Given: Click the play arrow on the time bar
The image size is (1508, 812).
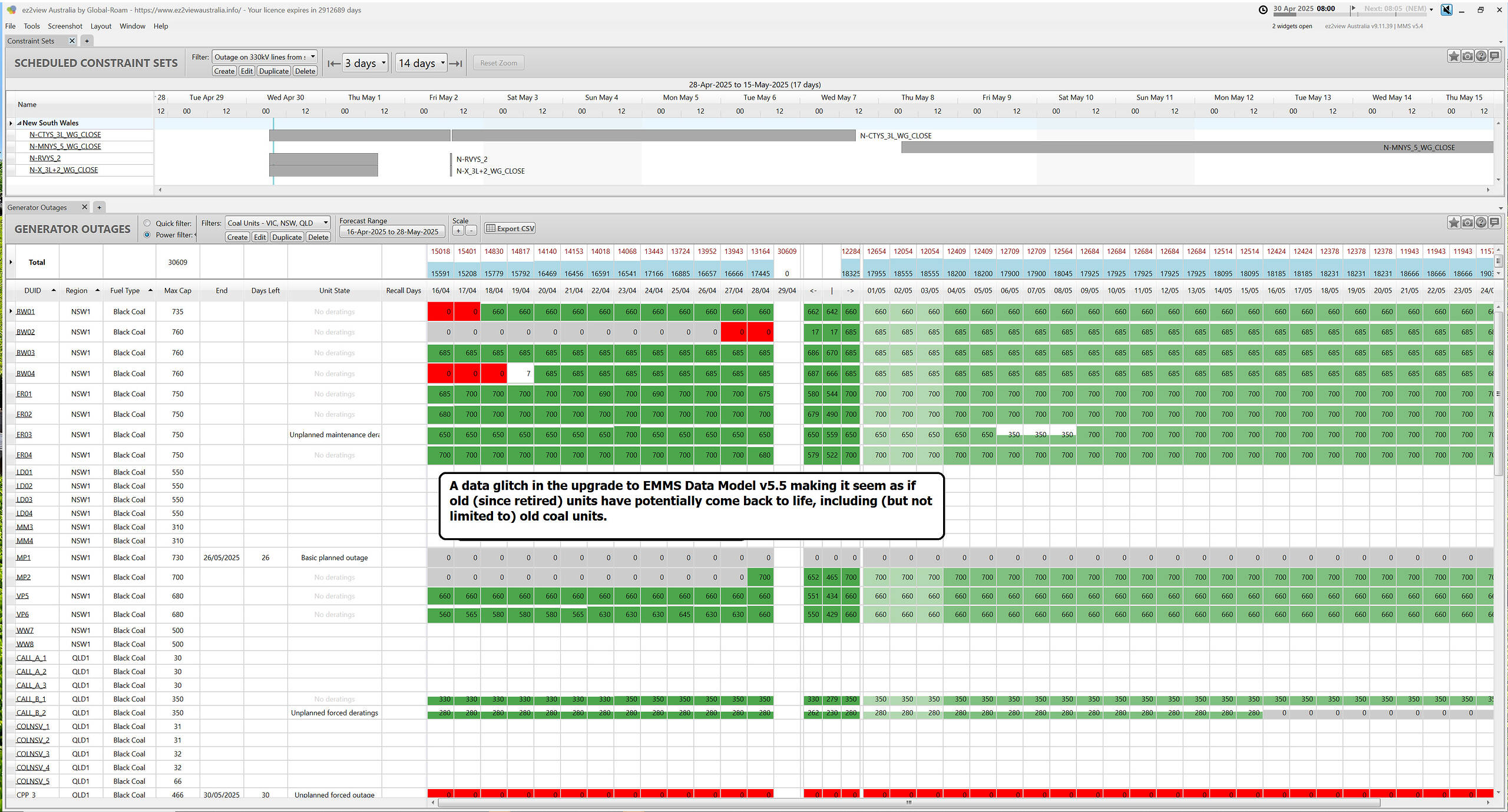Looking at the screenshot, I should click(x=1353, y=9).
